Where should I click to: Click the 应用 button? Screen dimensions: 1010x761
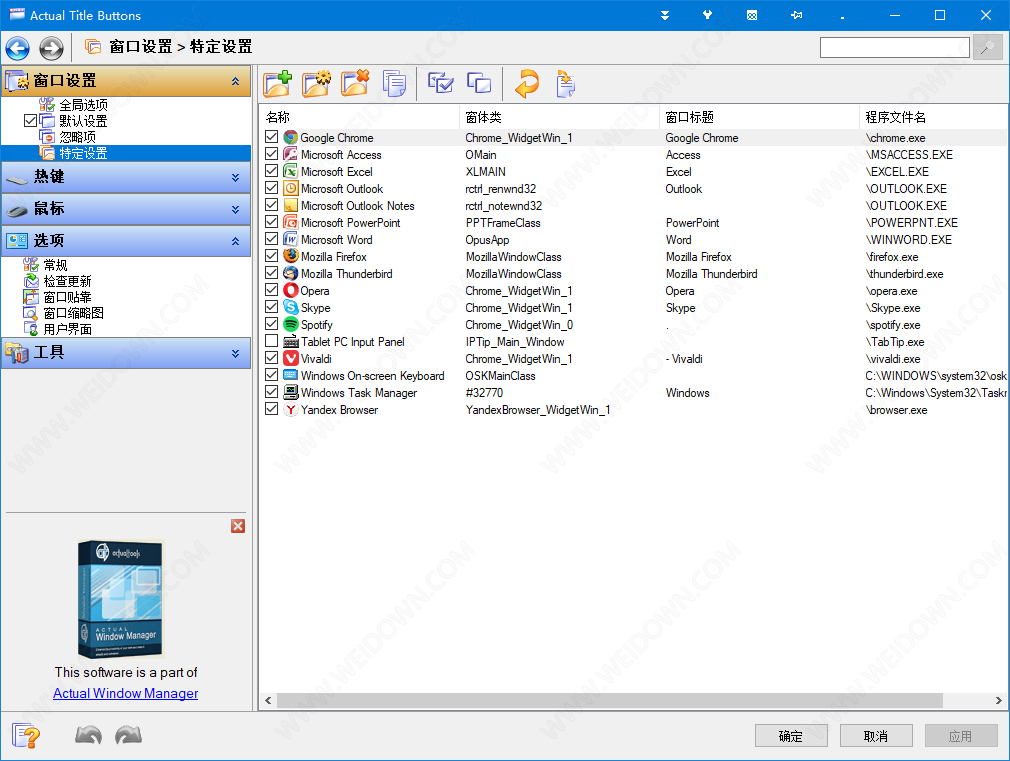[x=961, y=736]
